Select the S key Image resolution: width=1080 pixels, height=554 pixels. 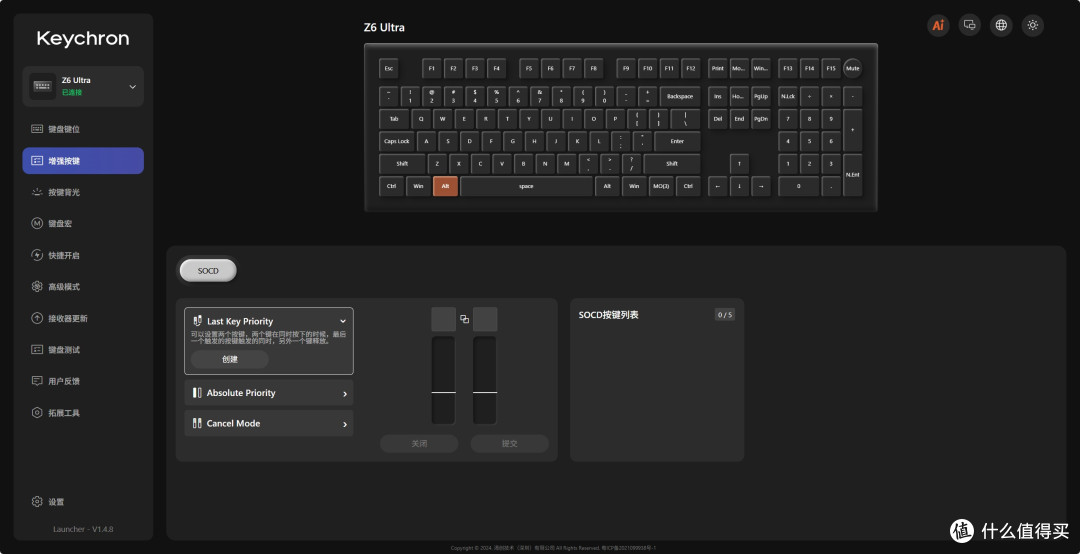pos(448,141)
